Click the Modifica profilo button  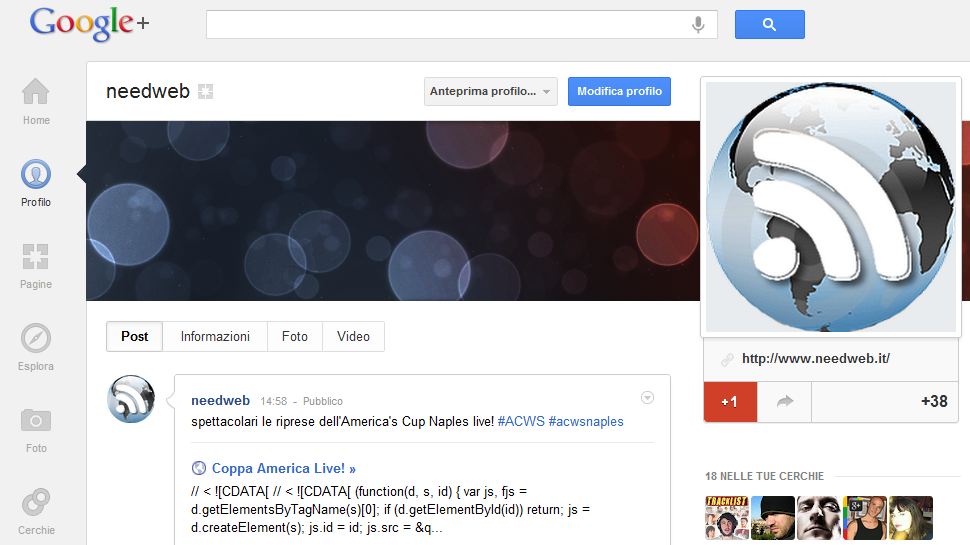coord(619,91)
